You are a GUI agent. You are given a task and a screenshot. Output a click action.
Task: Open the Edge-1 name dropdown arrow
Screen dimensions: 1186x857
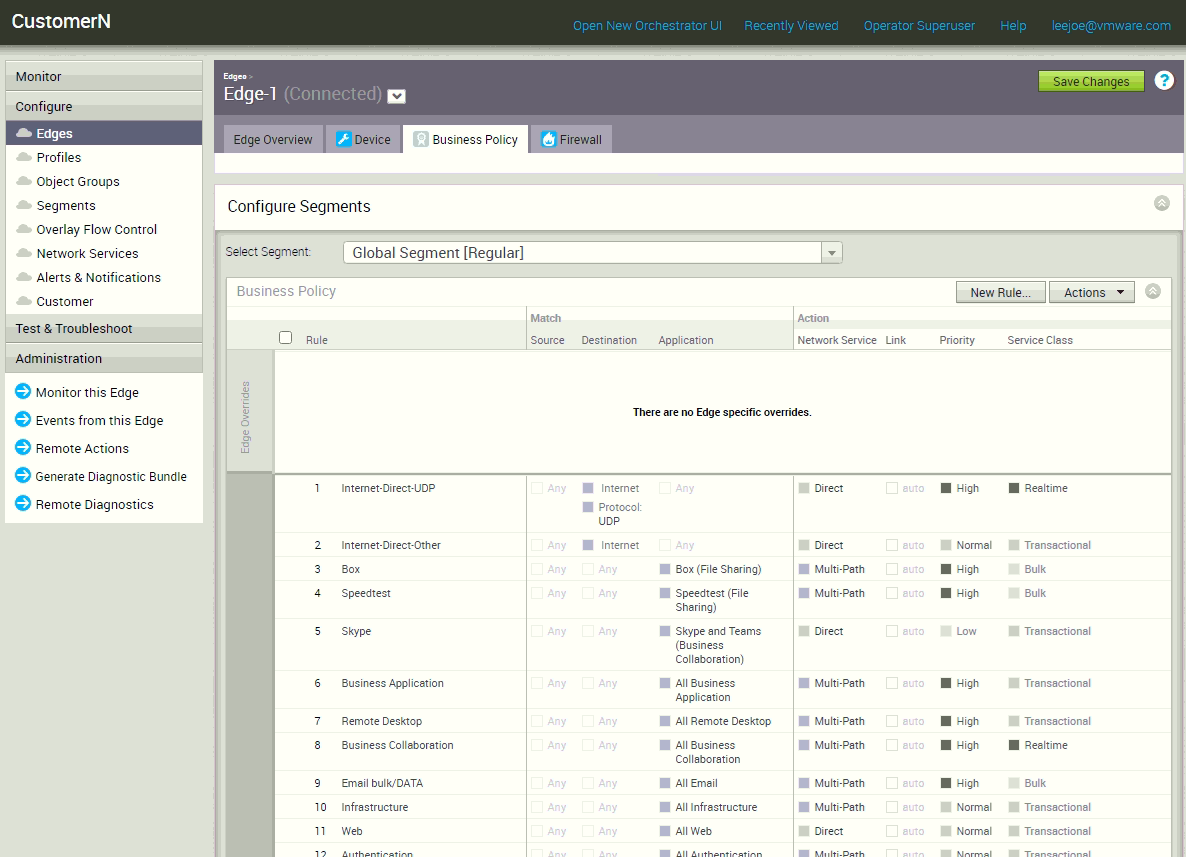click(x=396, y=96)
